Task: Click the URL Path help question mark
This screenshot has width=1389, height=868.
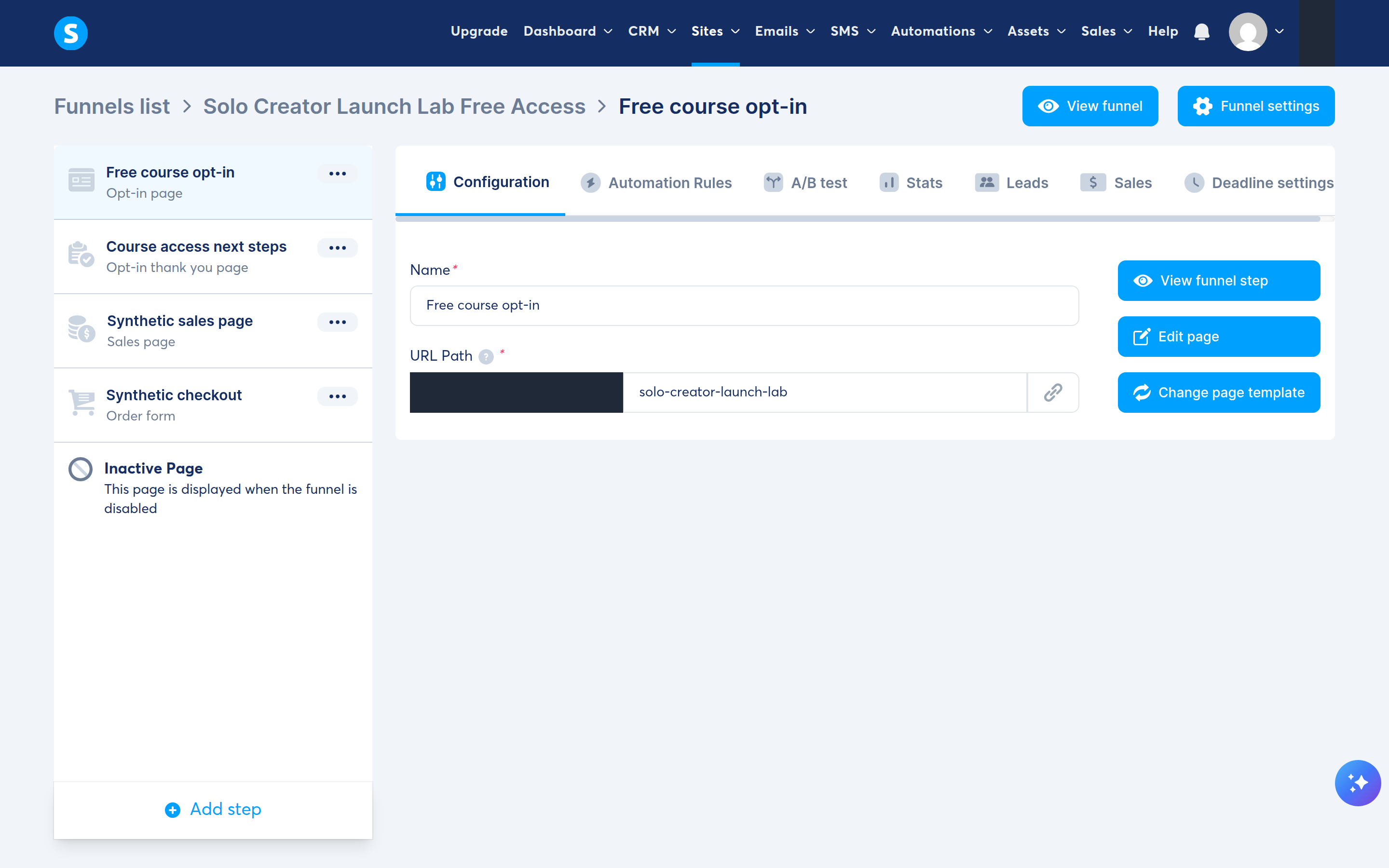Action: click(486, 357)
